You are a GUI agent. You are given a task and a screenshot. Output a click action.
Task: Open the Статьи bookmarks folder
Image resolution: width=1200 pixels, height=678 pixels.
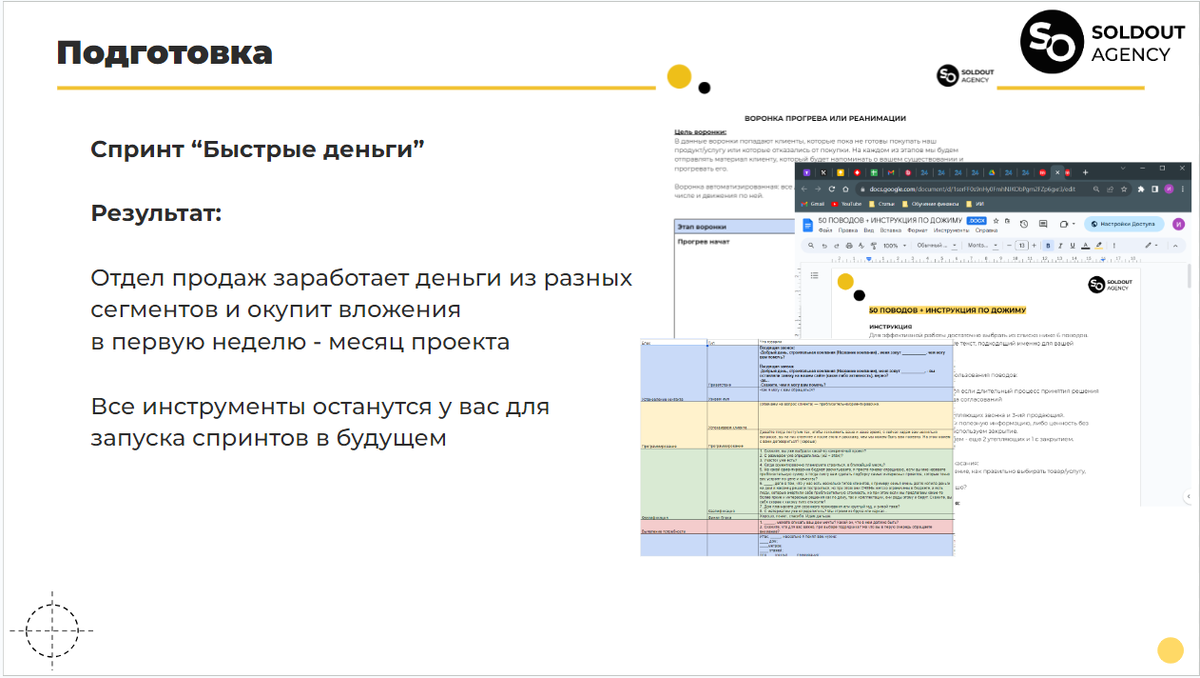click(881, 204)
